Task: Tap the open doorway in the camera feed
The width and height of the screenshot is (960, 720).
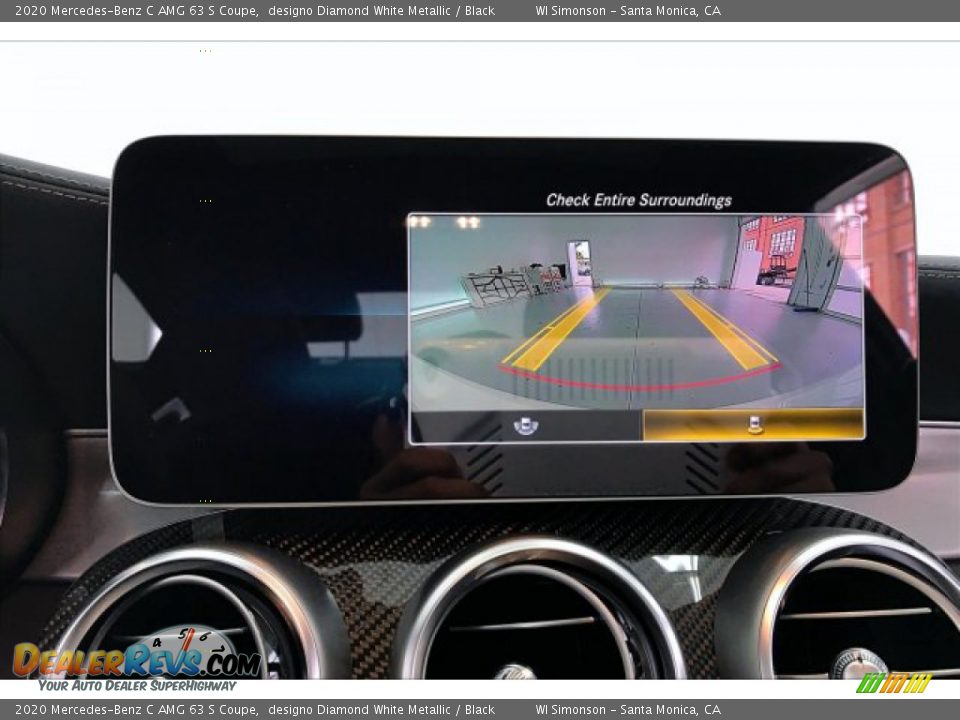Action: [x=580, y=262]
